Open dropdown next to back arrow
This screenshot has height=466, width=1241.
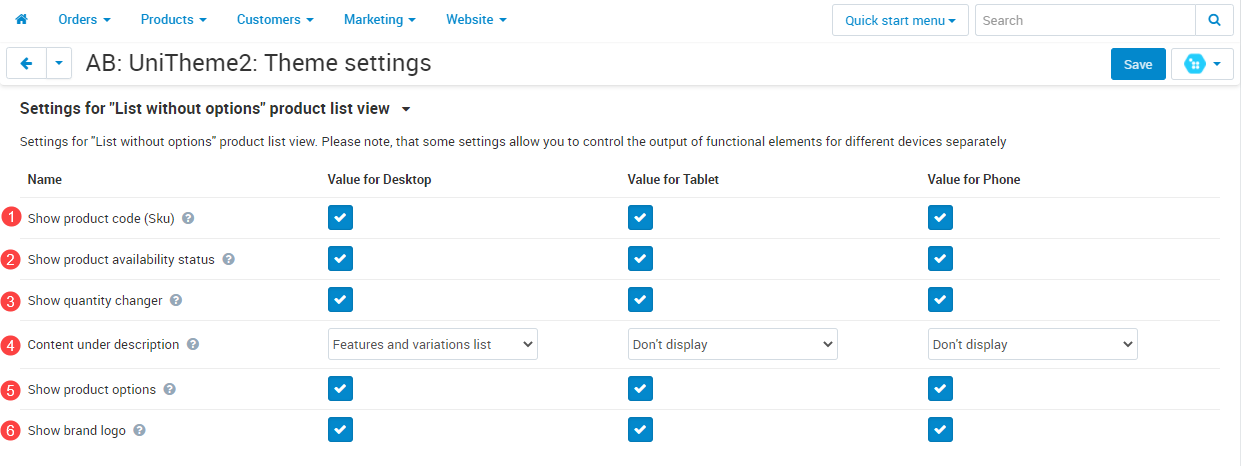click(59, 63)
